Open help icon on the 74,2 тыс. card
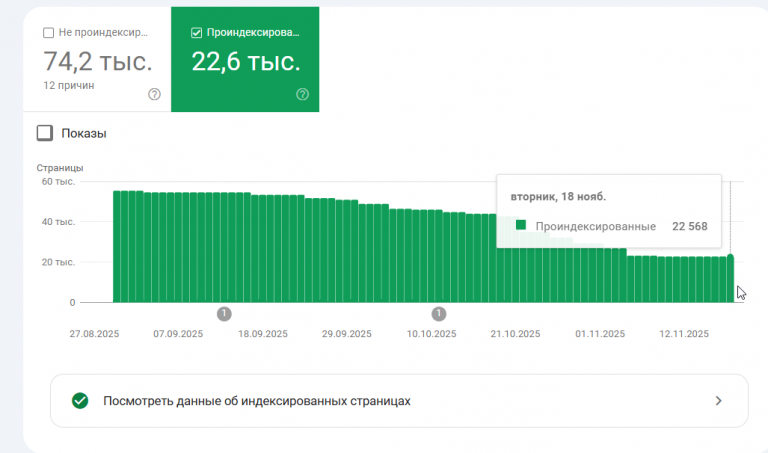The height and width of the screenshot is (453, 768). point(154,94)
